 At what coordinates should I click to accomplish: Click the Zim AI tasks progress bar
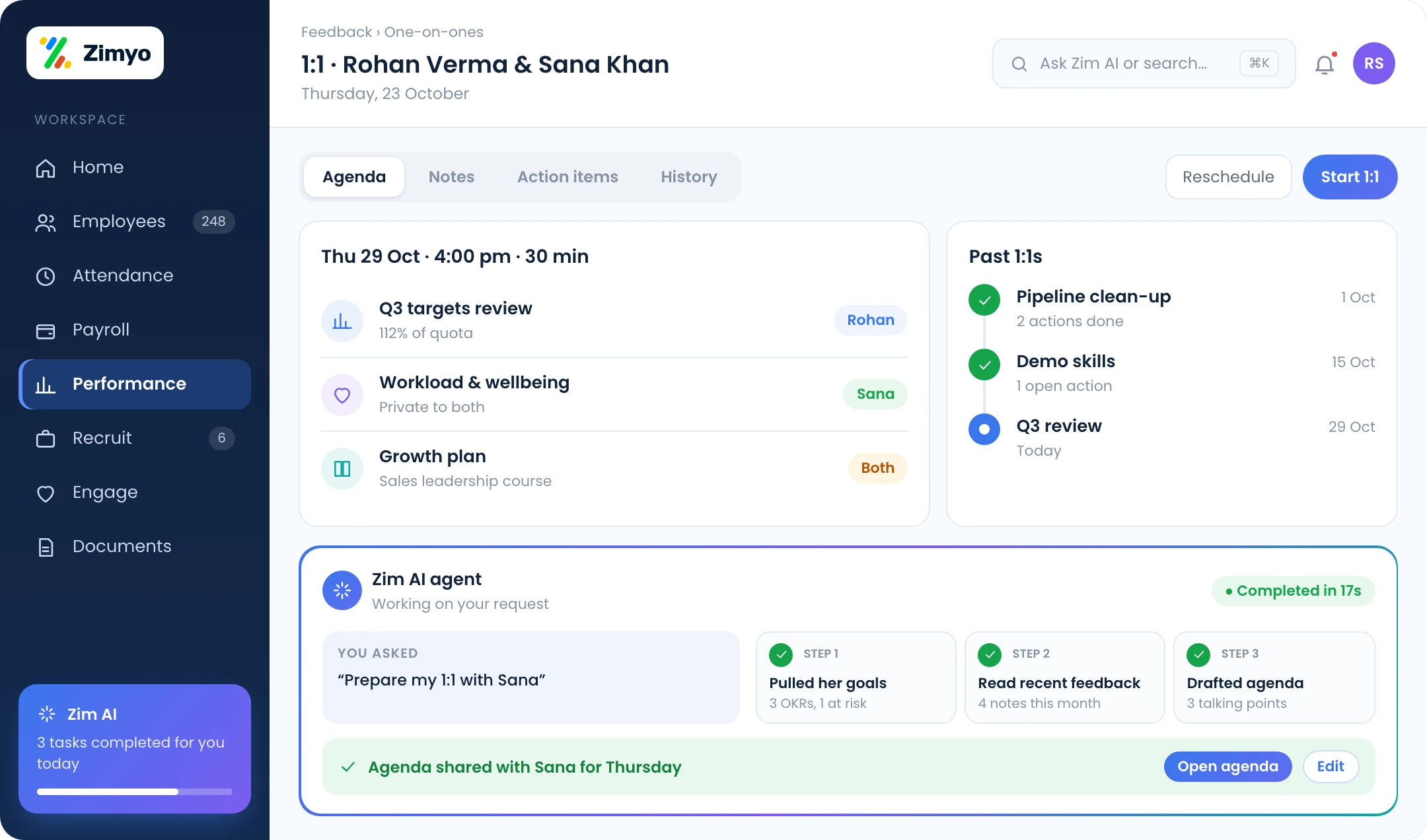(135, 792)
